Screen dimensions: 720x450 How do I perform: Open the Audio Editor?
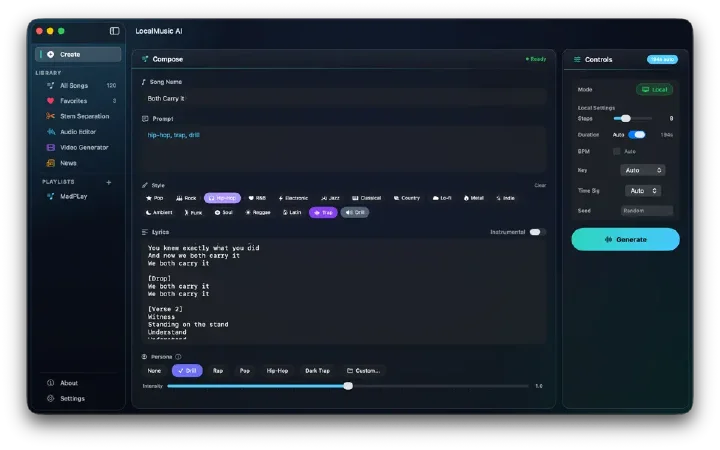tap(78, 132)
